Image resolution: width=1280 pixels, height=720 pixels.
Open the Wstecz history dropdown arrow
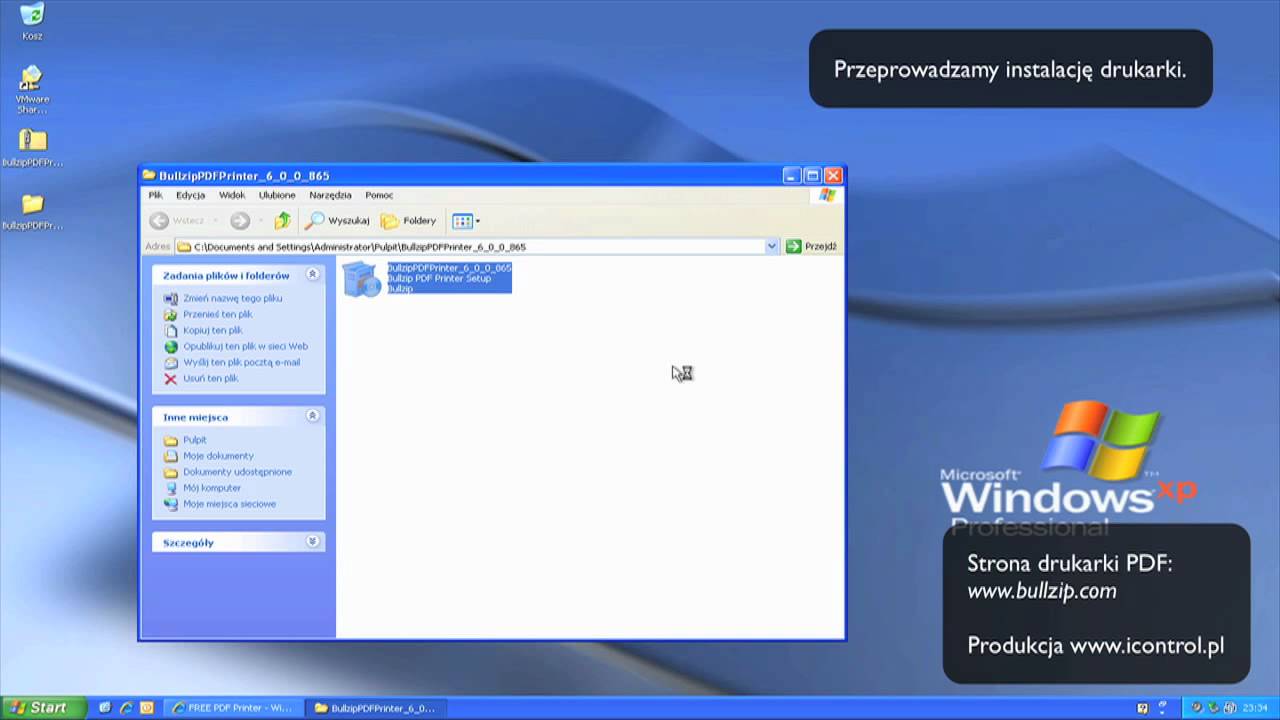coord(215,221)
